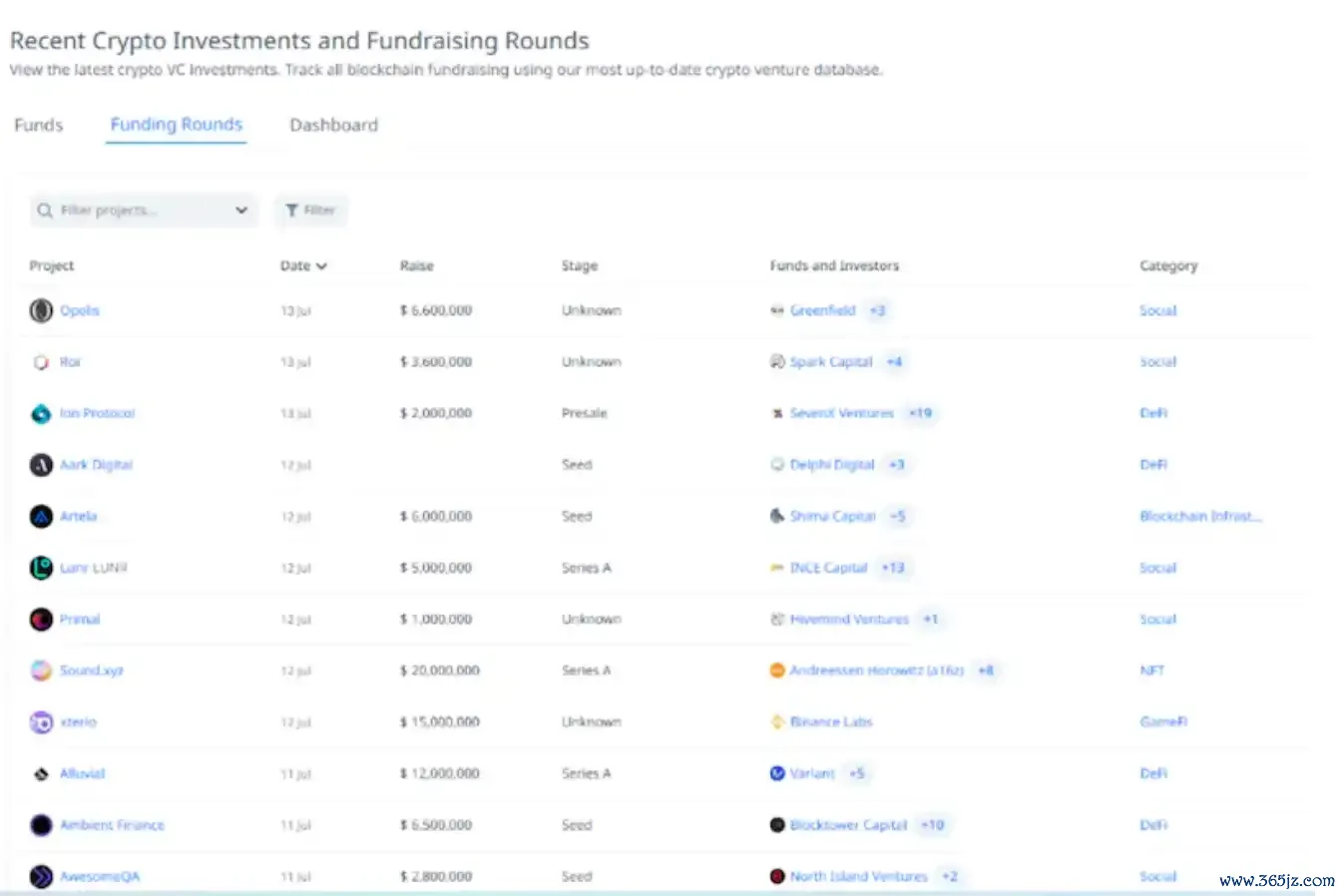This screenshot has width=1342, height=896.
Task: Click the $ 12,000,000 raise amount
Action: pyautogui.click(x=440, y=773)
